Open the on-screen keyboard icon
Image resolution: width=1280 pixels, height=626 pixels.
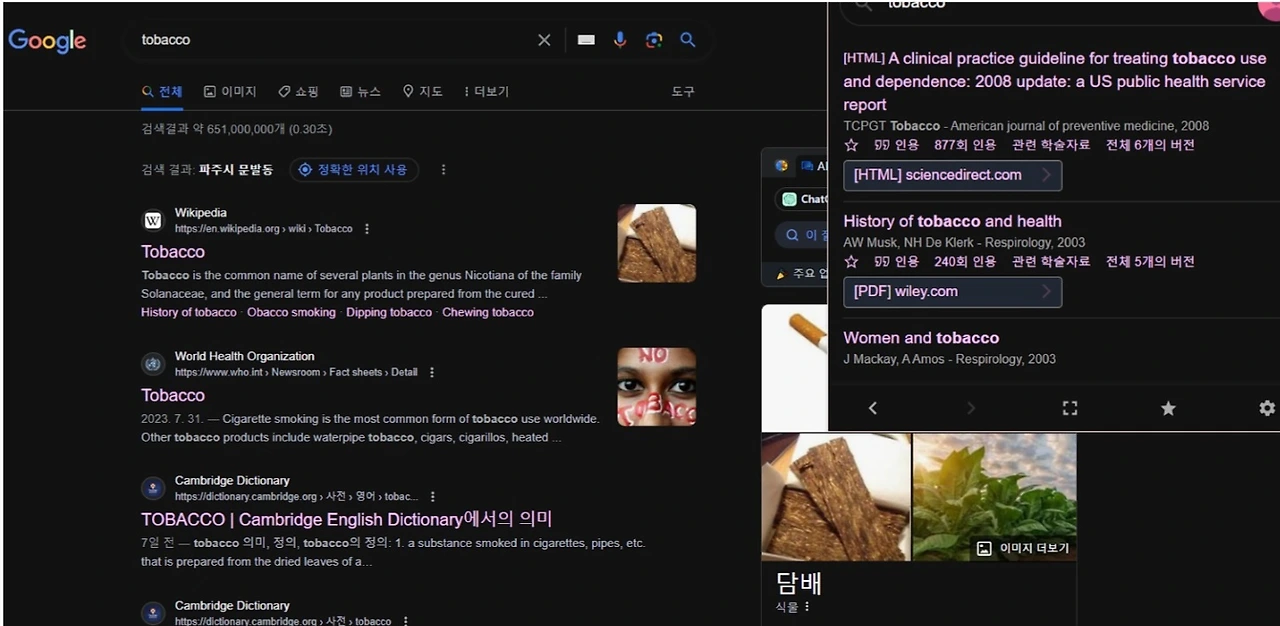586,40
